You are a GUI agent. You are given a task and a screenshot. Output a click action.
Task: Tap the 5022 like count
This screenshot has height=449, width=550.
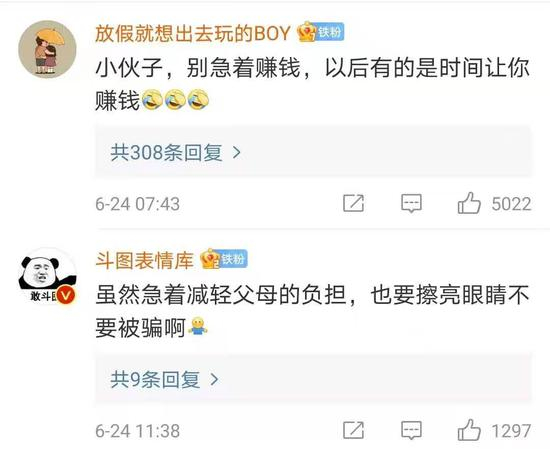tap(511, 204)
